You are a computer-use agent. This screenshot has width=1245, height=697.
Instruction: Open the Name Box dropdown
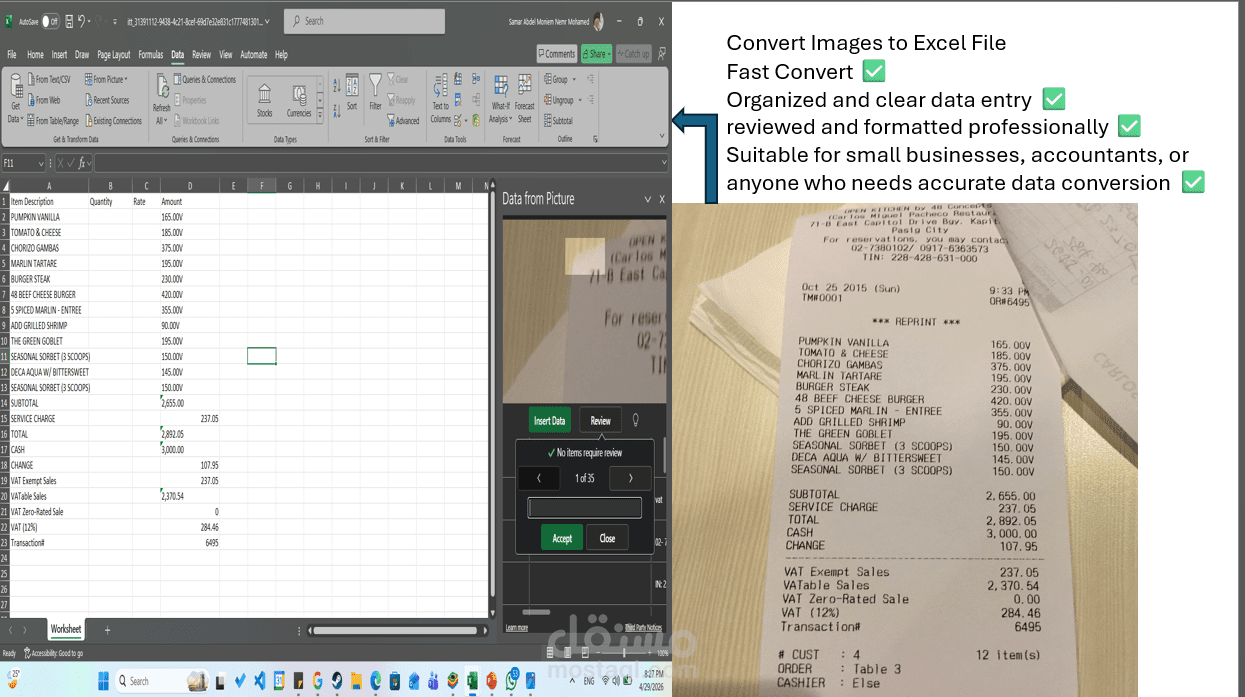coord(41,163)
